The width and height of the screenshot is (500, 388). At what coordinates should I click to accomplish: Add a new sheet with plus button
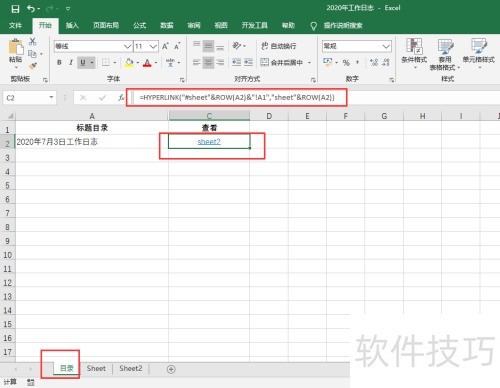[x=171, y=369]
